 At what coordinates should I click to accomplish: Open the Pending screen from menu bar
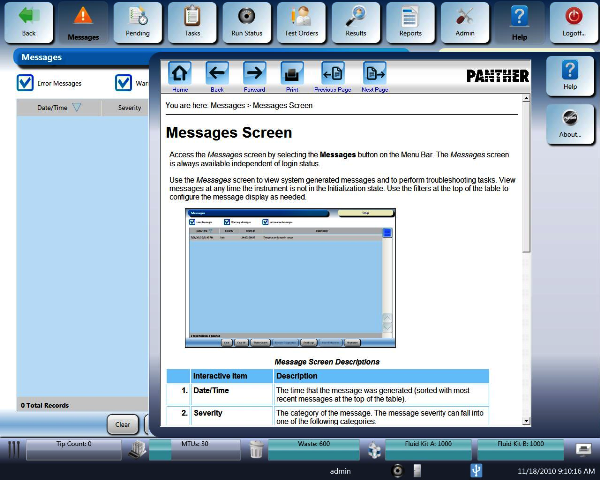138,22
